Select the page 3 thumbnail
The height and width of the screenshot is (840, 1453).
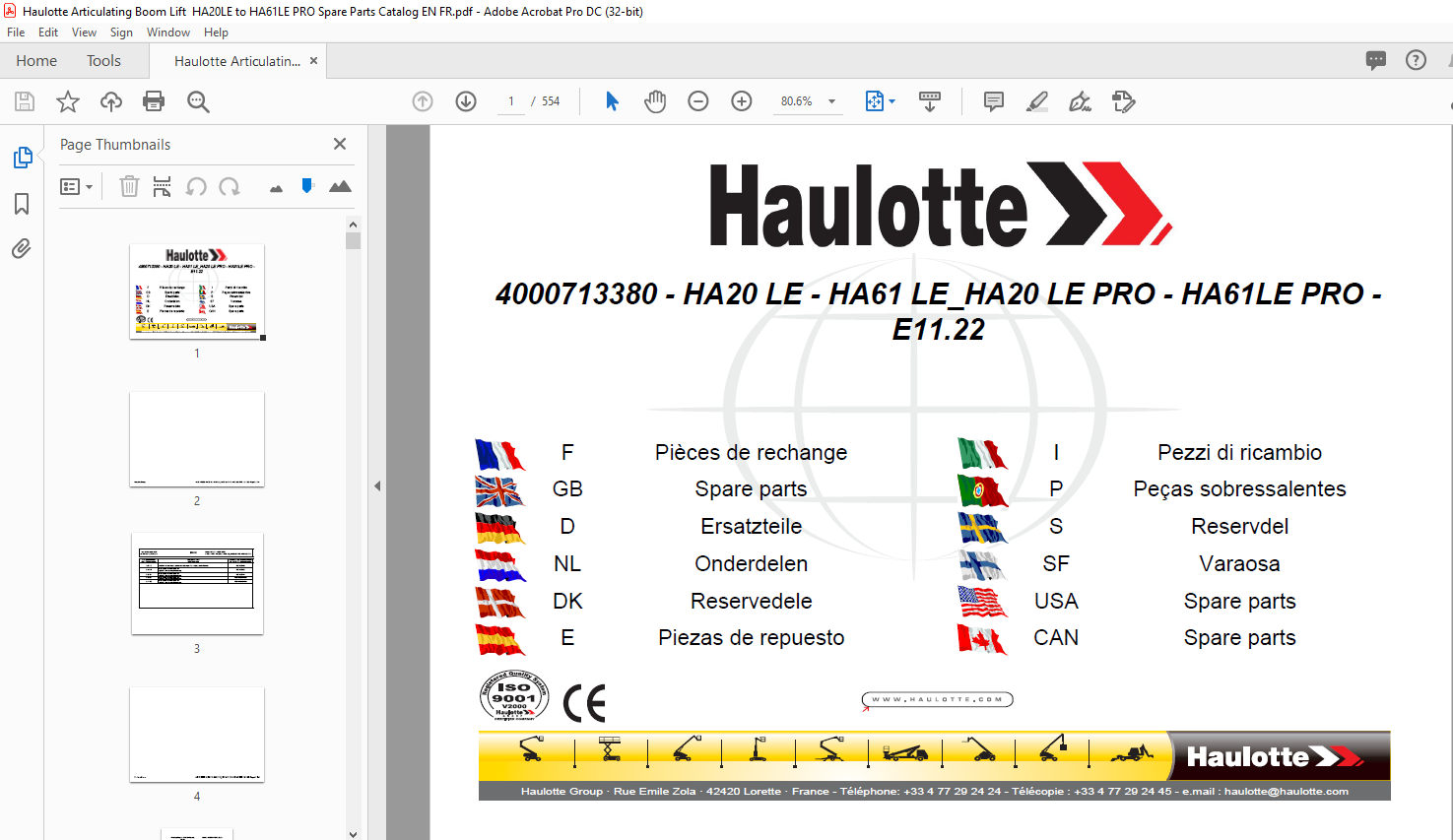coord(197,584)
